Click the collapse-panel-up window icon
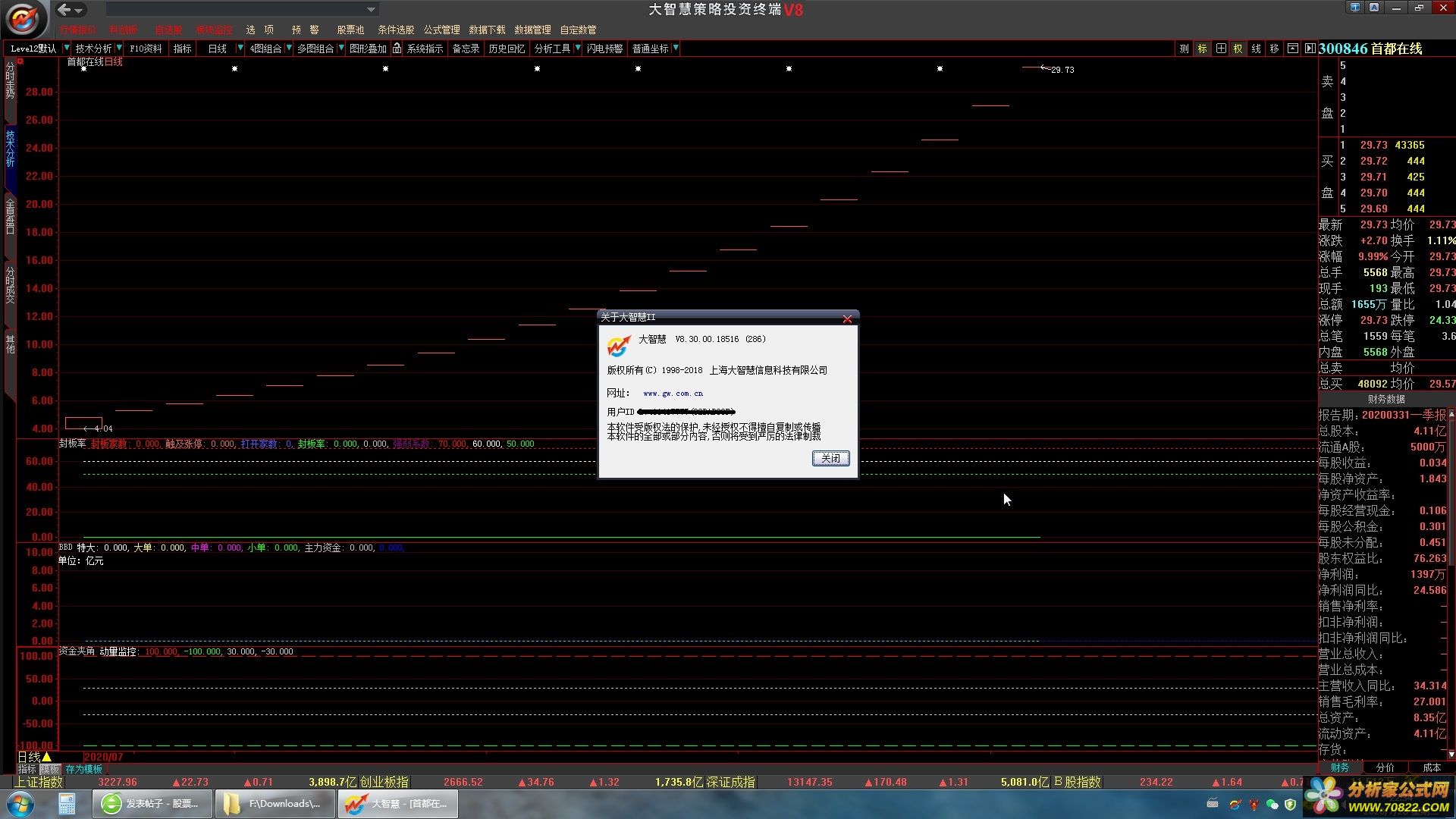 tap(1292, 49)
